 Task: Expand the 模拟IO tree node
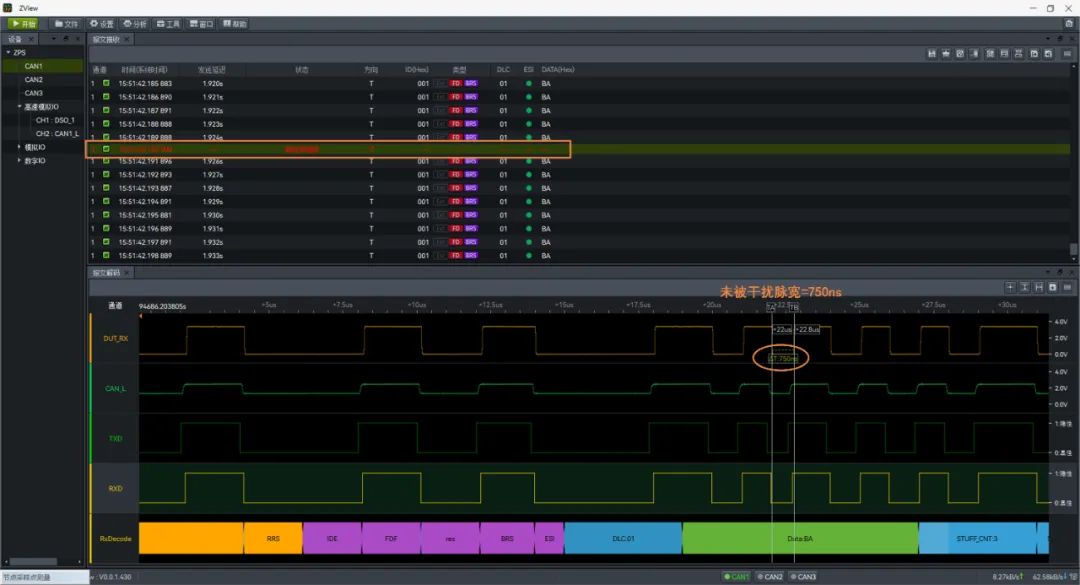click(x=19, y=147)
